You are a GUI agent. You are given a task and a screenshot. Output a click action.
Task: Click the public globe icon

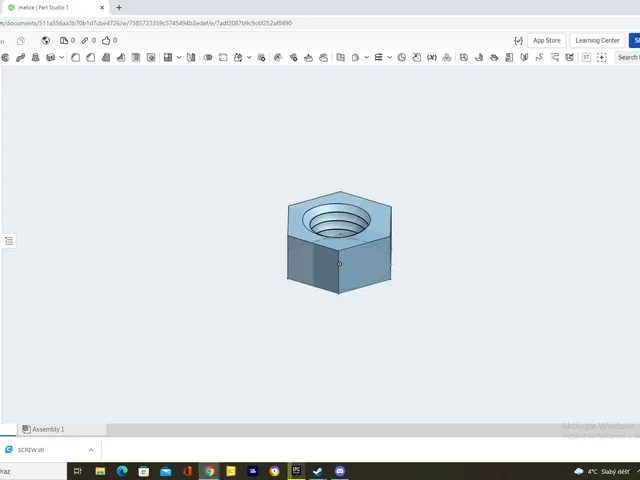pos(46,40)
